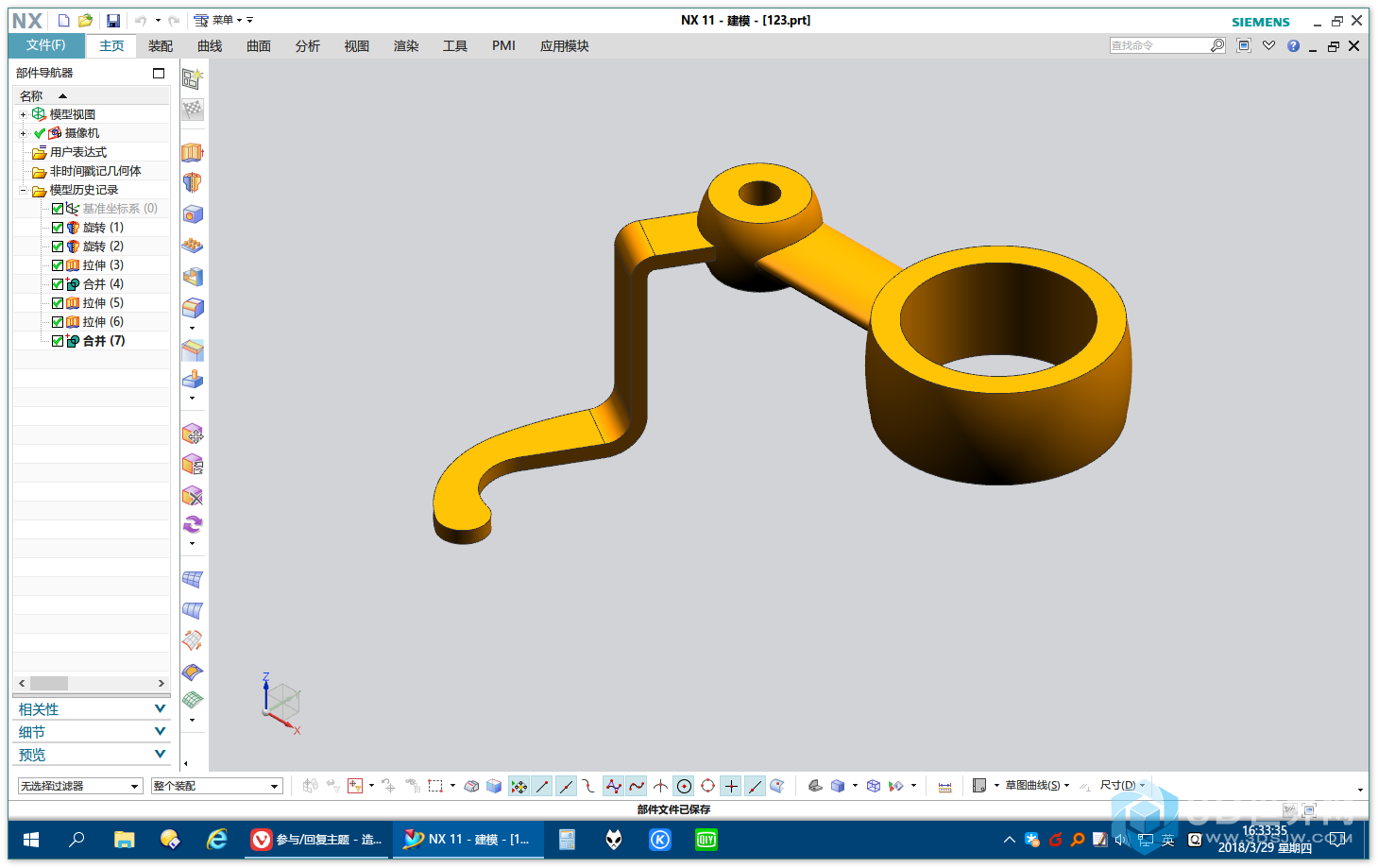Click the Sketch tool in vertical toolbar

tap(193, 78)
